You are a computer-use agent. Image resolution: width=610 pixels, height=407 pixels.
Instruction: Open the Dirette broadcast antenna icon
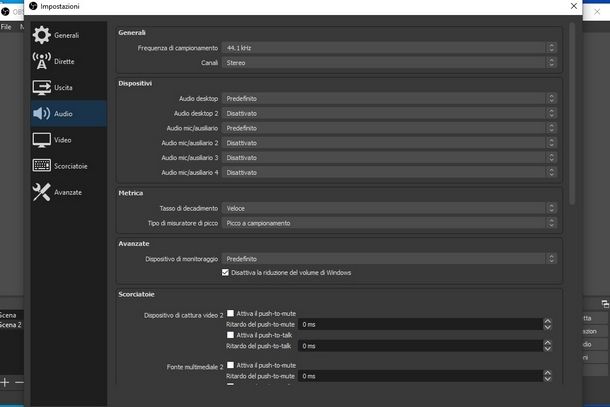[x=41, y=61]
